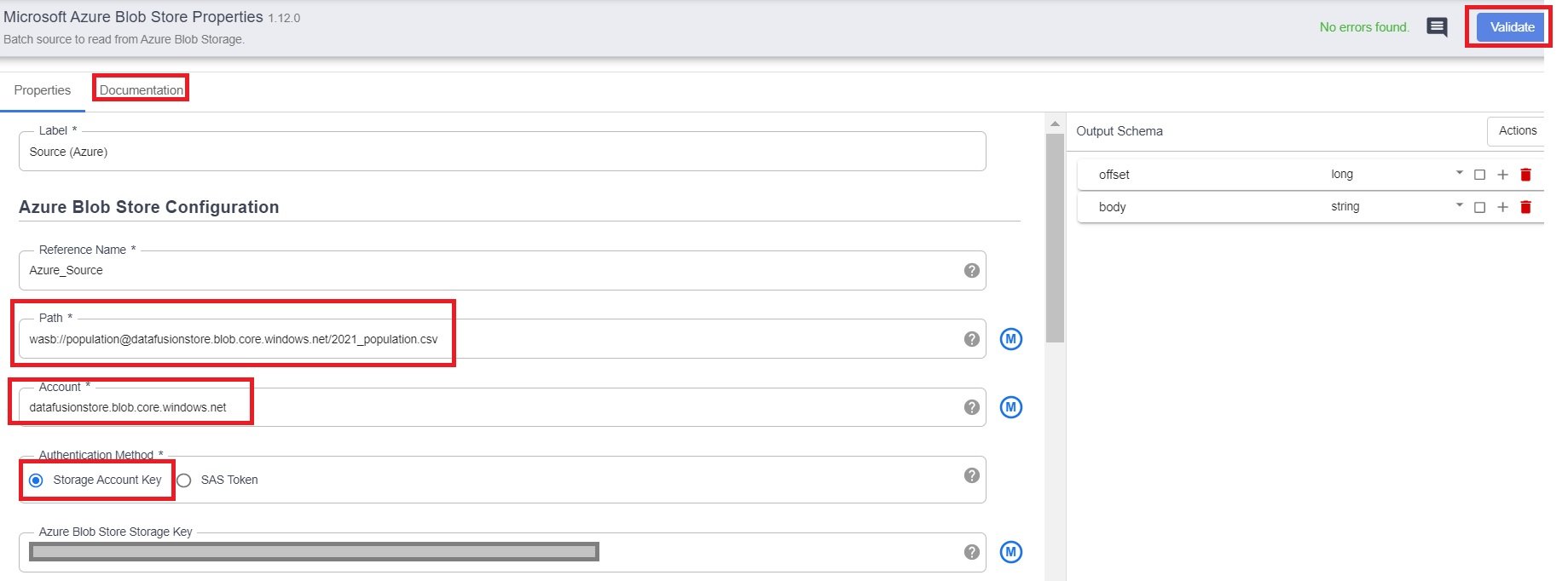This screenshot has width=1568, height=581.
Task: Change the body field type via its dropdown
Action: (1459, 204)
